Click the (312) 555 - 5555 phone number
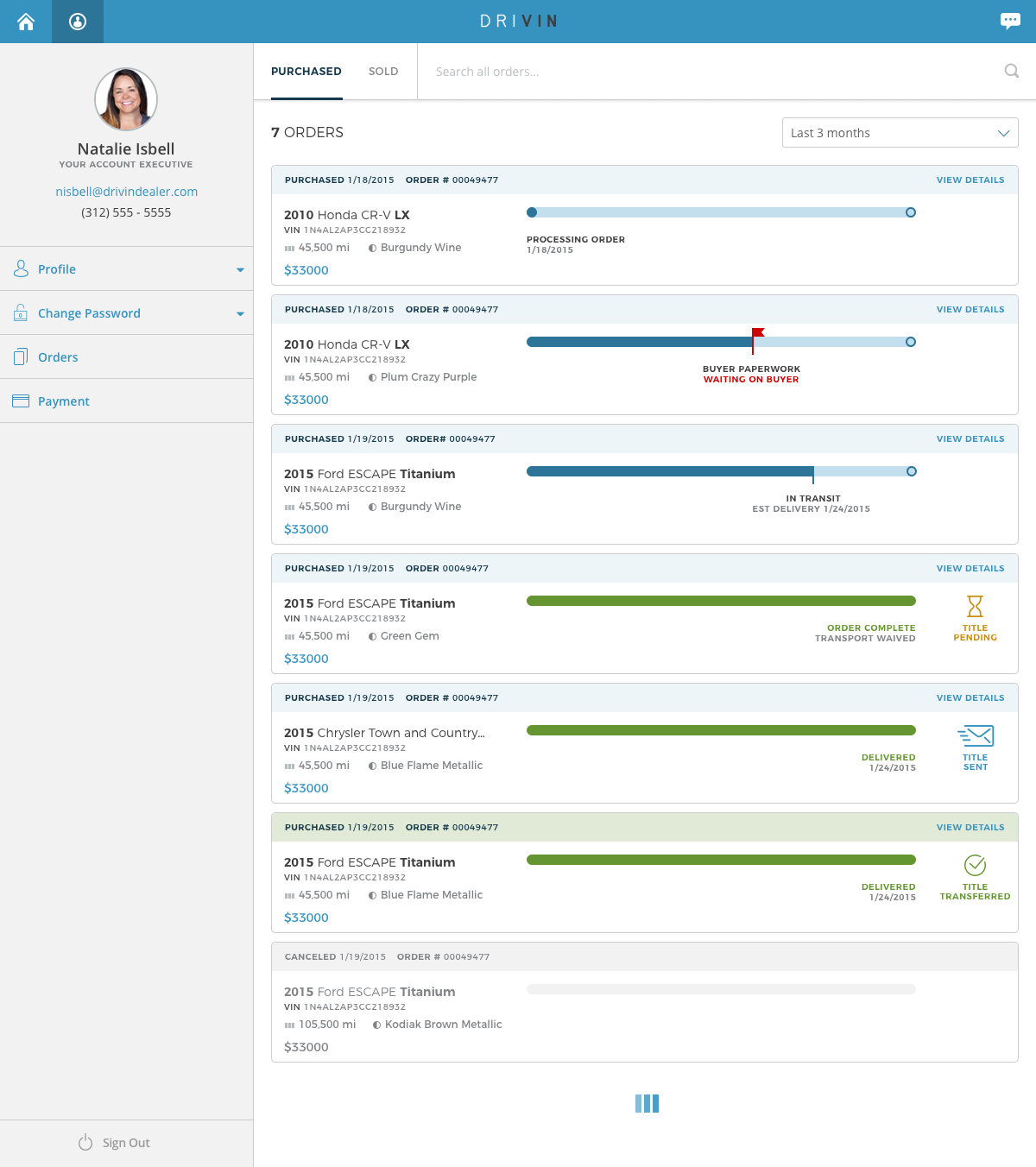This screenshot has height=1167, width=1036. click(126, 212)
